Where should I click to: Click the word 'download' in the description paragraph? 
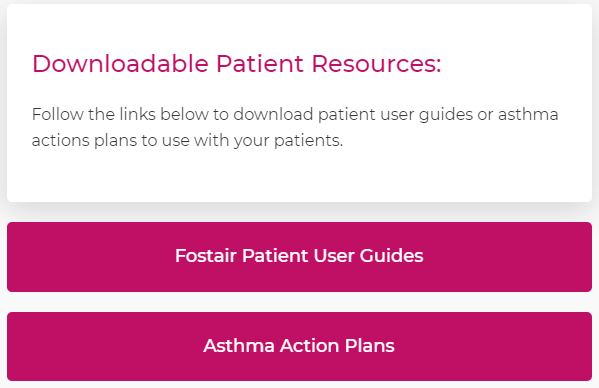(273, 114)
